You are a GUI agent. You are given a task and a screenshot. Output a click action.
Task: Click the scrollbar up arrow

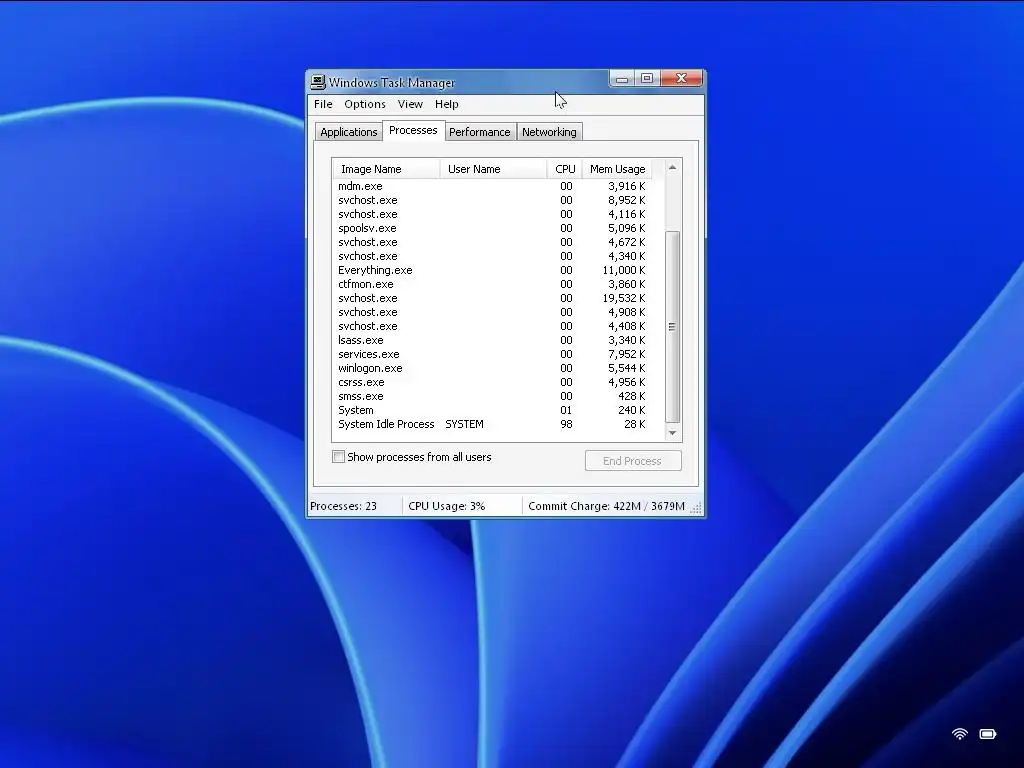[x=672, y=168]
